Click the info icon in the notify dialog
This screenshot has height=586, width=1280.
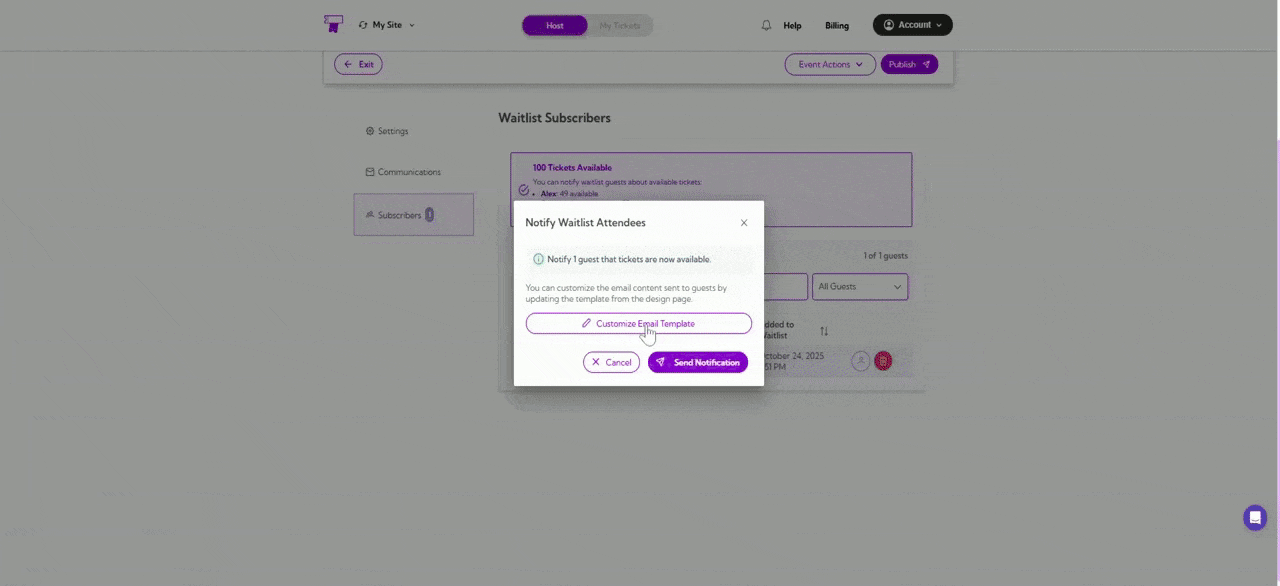click(x=538, y=259)
